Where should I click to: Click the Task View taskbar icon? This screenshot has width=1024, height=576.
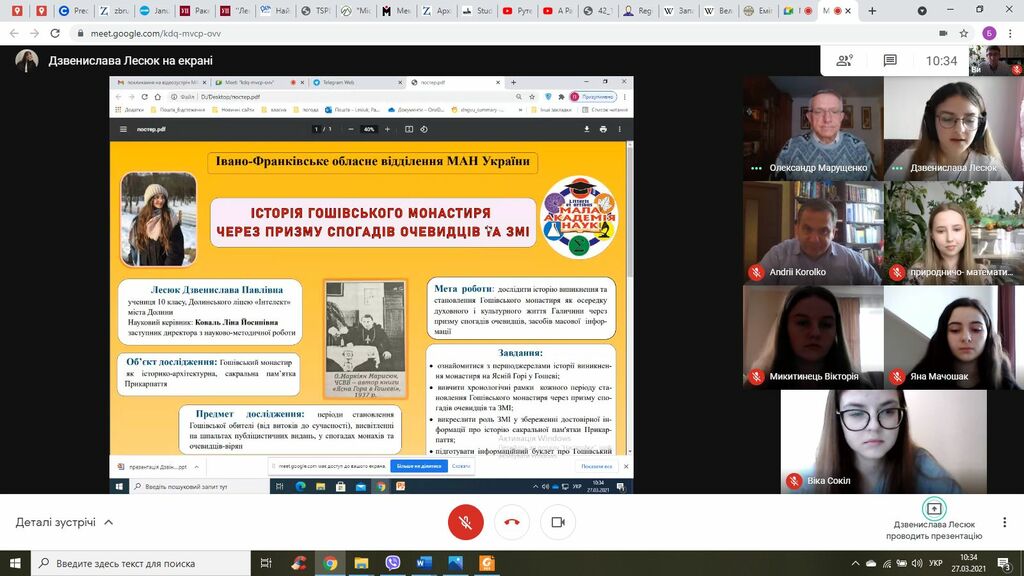point(266,563)
